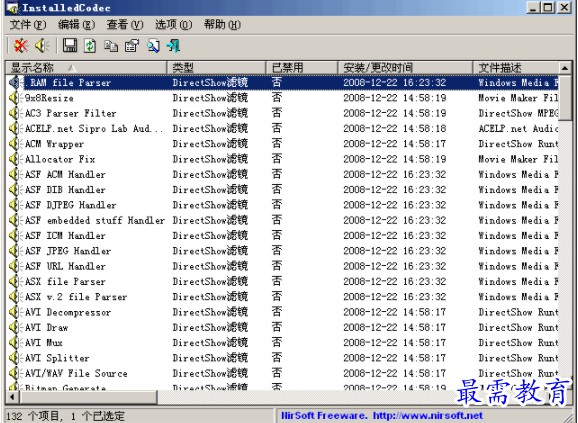Click the horizontal scrollbar left arrow
The width and height of the screenshot is (578, 423).
pos(12,397)
